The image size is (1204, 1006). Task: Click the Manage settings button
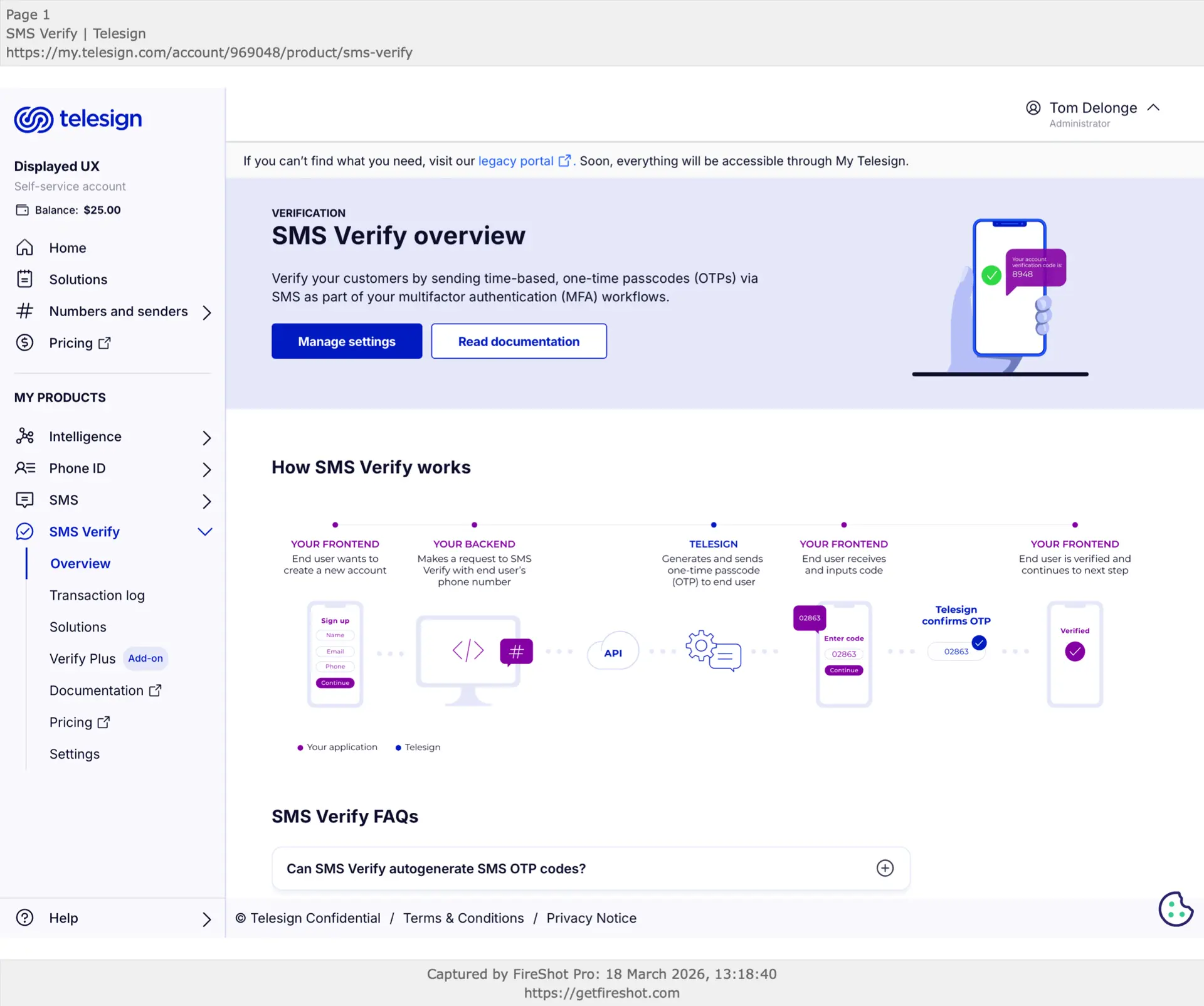pyautogui.click(x=346, y=341)
